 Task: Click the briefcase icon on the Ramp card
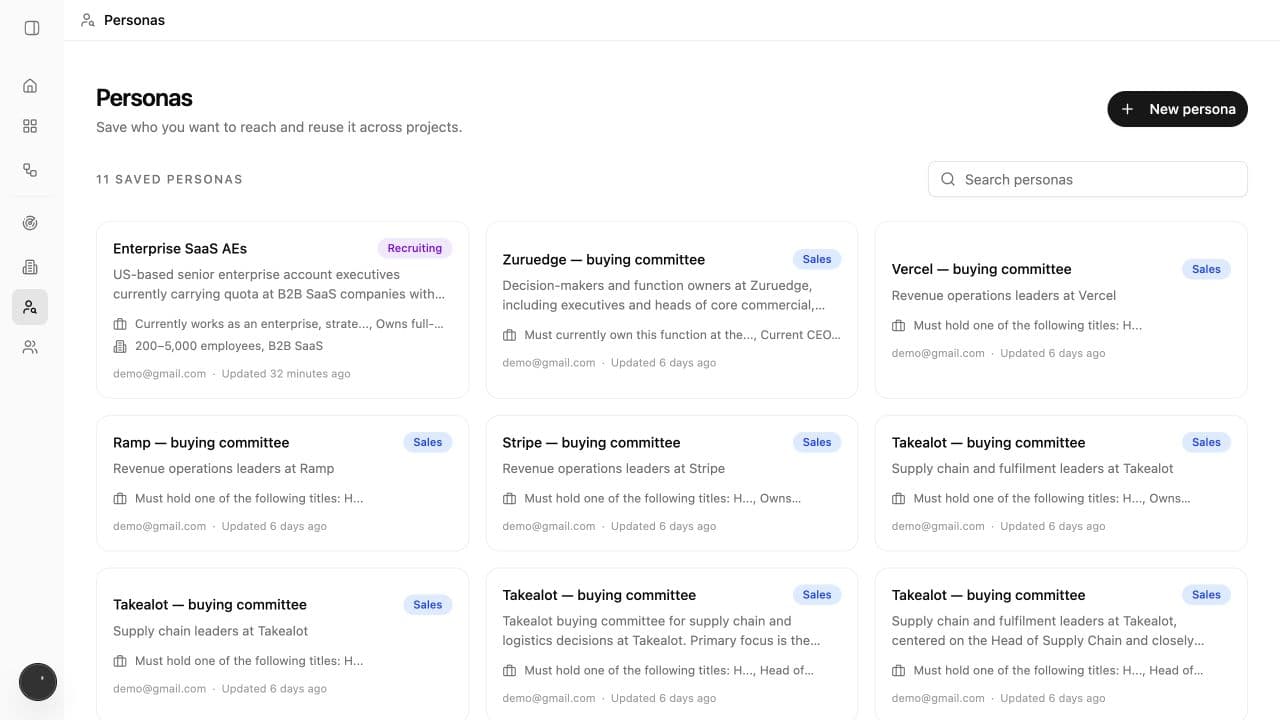(120, 498)
